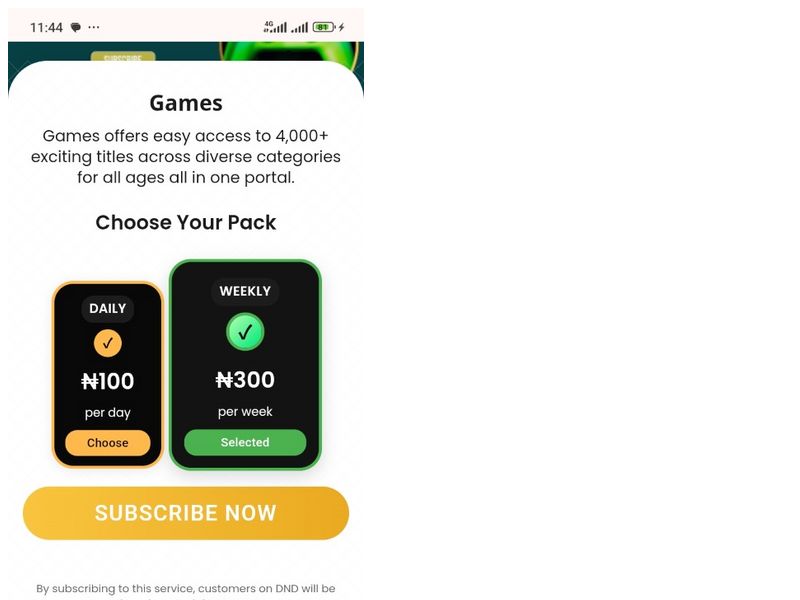
Task: Tap the orange checkmark on the Daily pack
Action: click(108, 342)
